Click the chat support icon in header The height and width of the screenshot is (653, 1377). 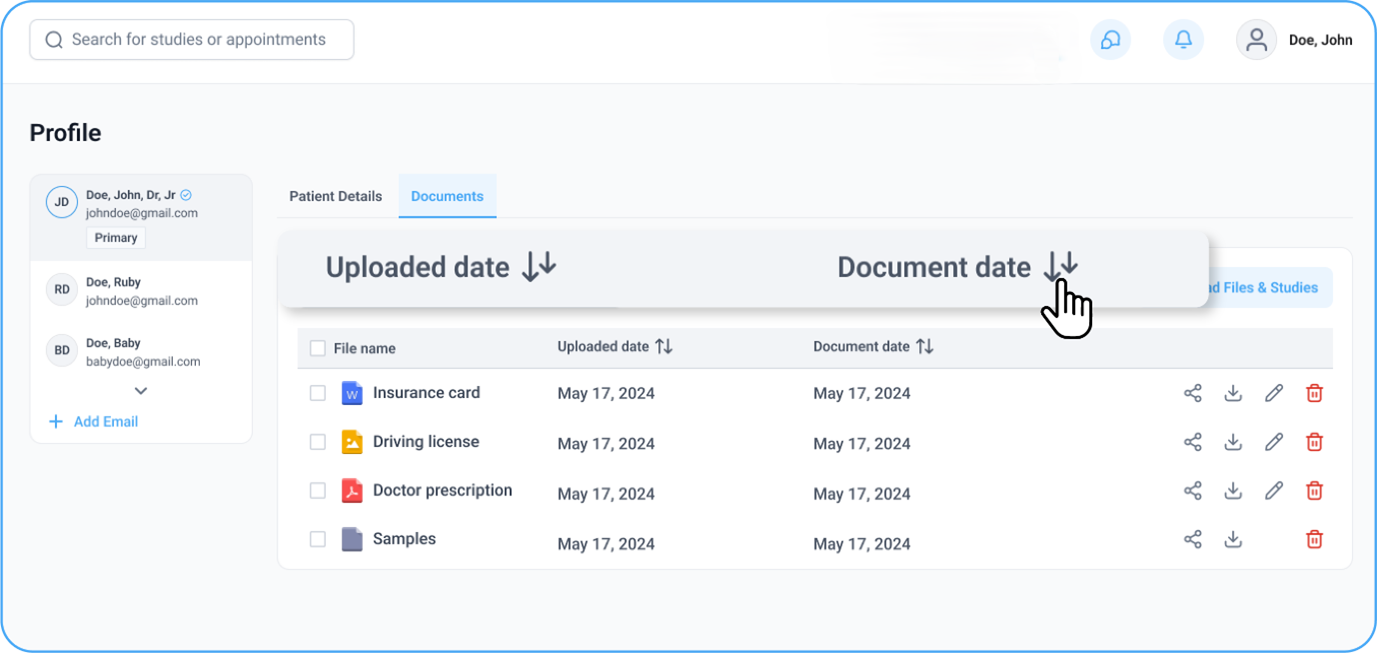coord(1110,40)
